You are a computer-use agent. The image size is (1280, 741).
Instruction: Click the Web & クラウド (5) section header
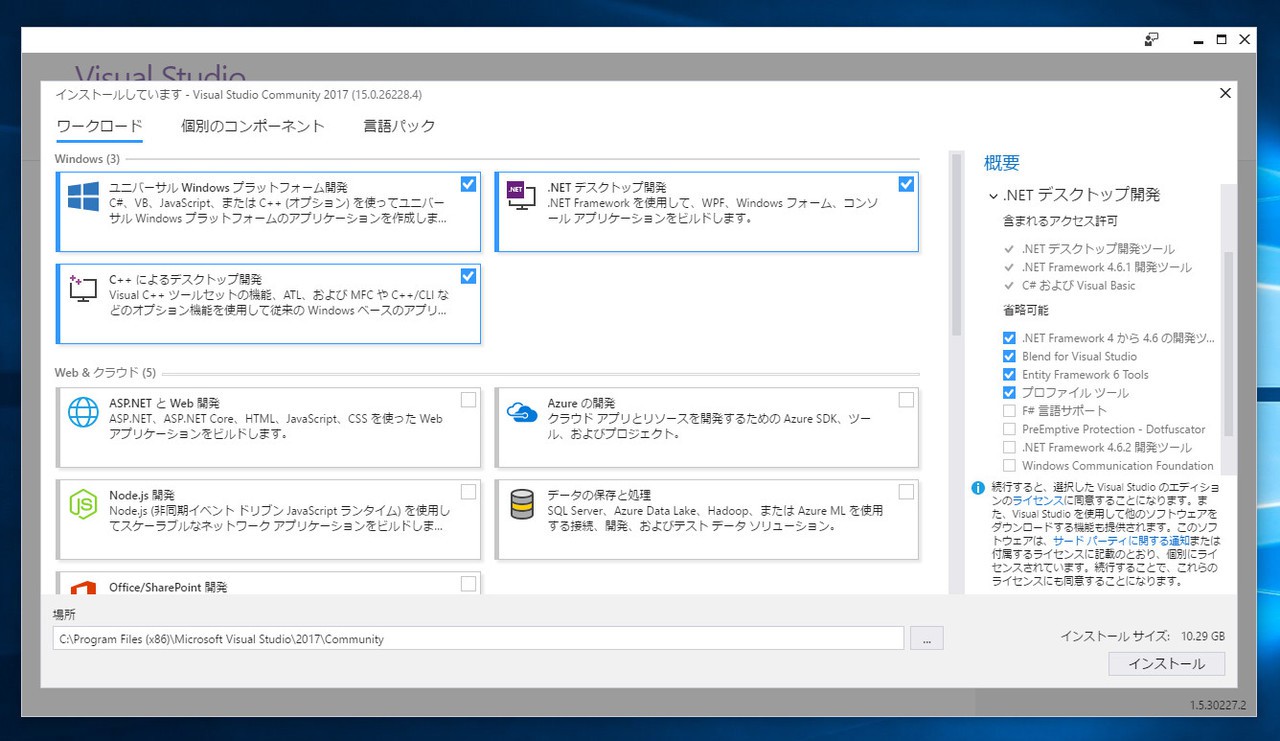click(x=105, y=373)
